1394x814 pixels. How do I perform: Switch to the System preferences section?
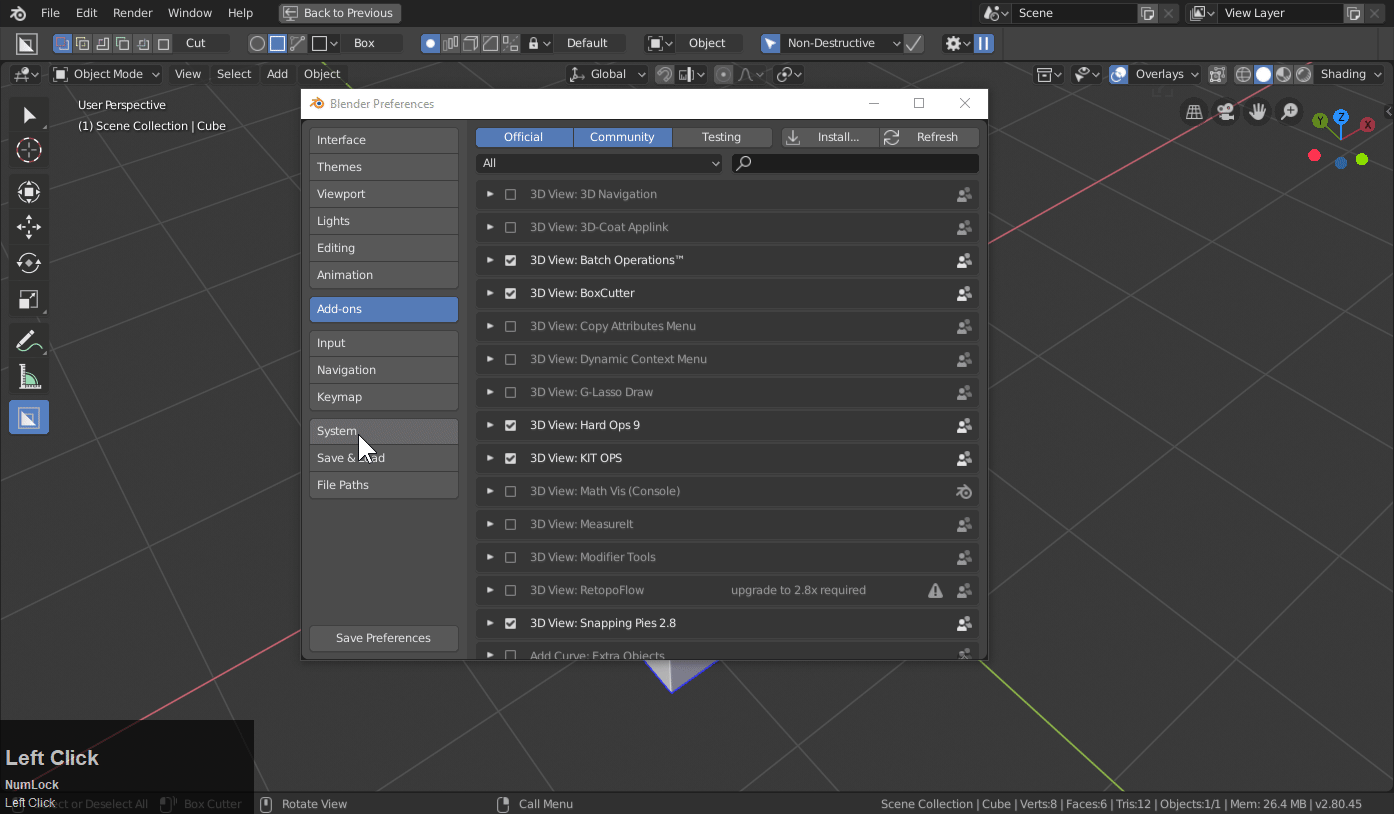click(383, 431)
